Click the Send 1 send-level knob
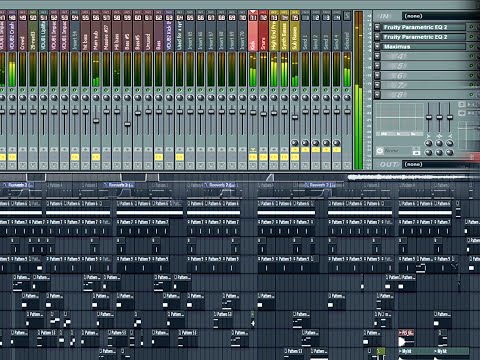Viewport: 480px width, 360px height. point(305,143)
